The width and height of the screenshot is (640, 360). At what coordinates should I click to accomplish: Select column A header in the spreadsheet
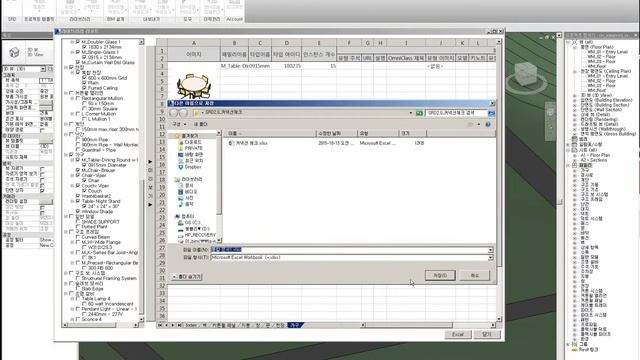coord(194,42)
